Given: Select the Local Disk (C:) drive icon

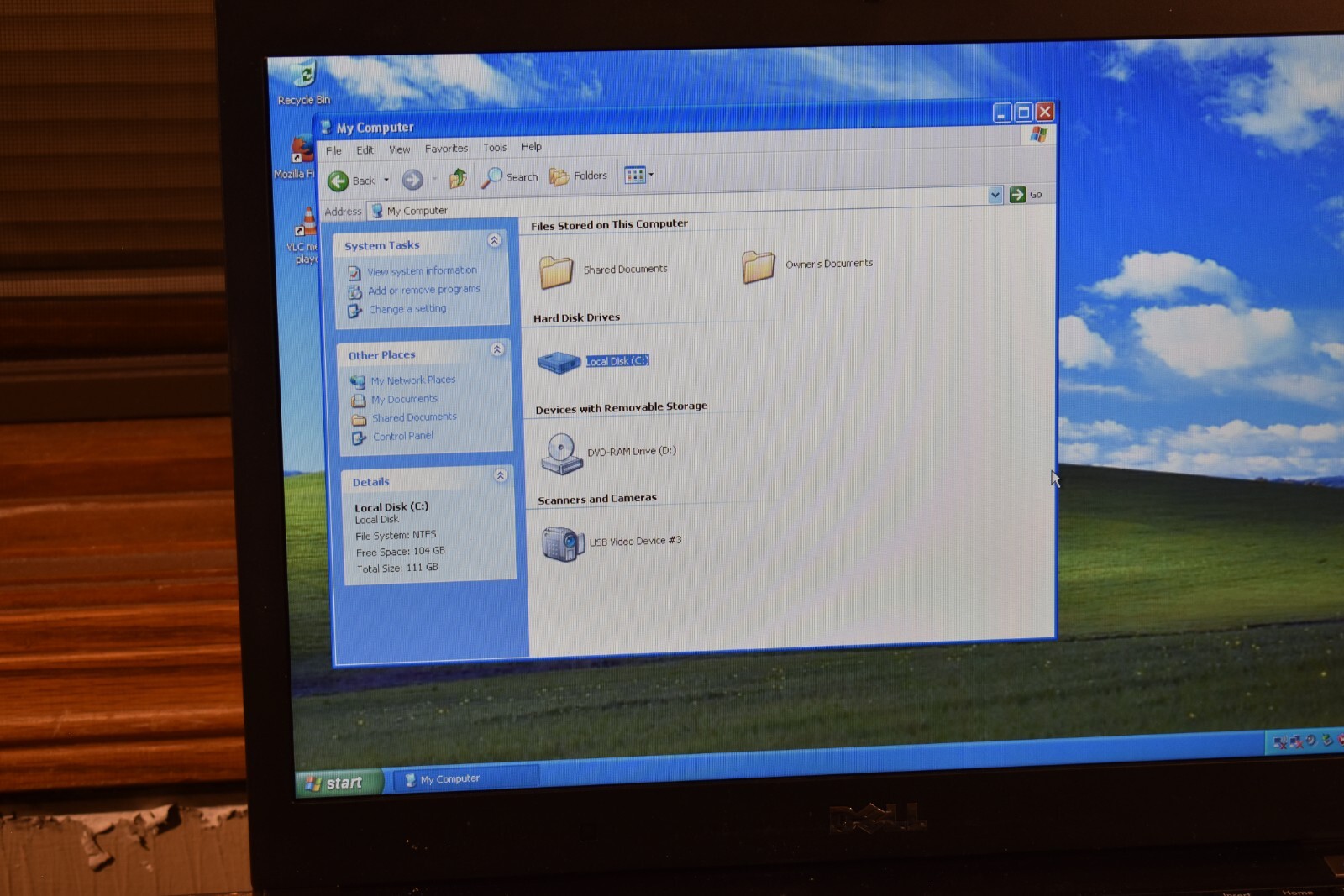Looking at the screenshot, I should pyautogui.click(x=559, y=362).
